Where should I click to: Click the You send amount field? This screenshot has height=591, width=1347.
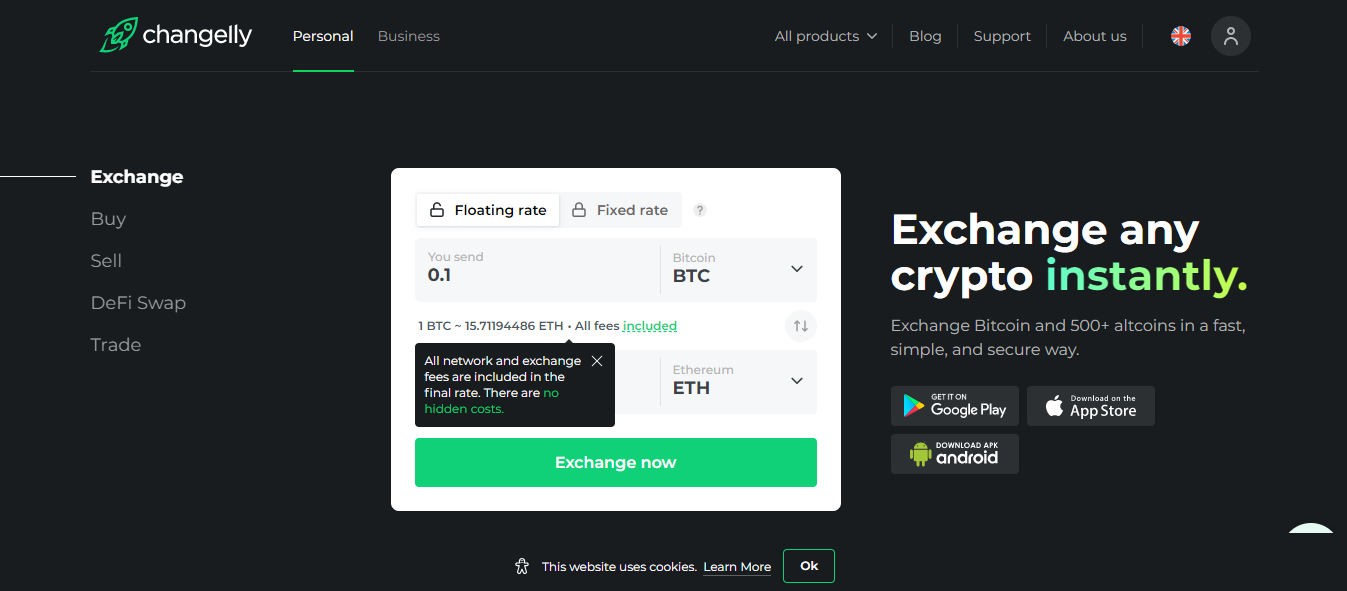(538, 269)
